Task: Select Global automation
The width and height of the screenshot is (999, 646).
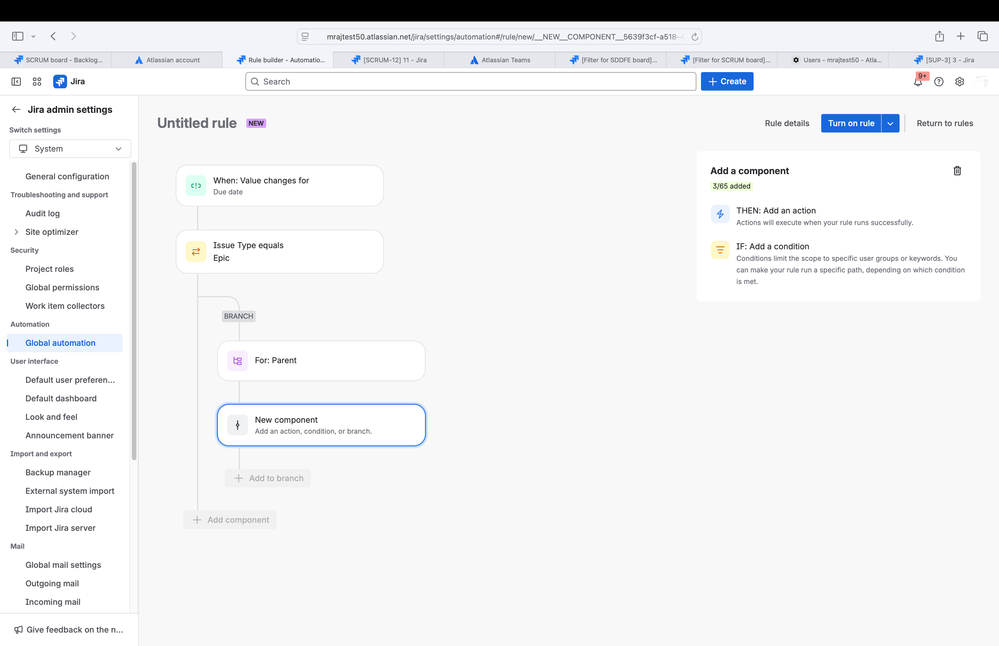Action: pyautogui.click(x=64, y=343)
